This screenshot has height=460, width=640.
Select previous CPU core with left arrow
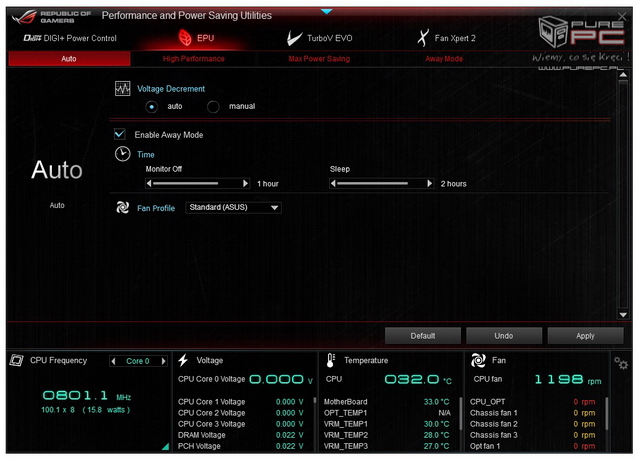(113, 361)
